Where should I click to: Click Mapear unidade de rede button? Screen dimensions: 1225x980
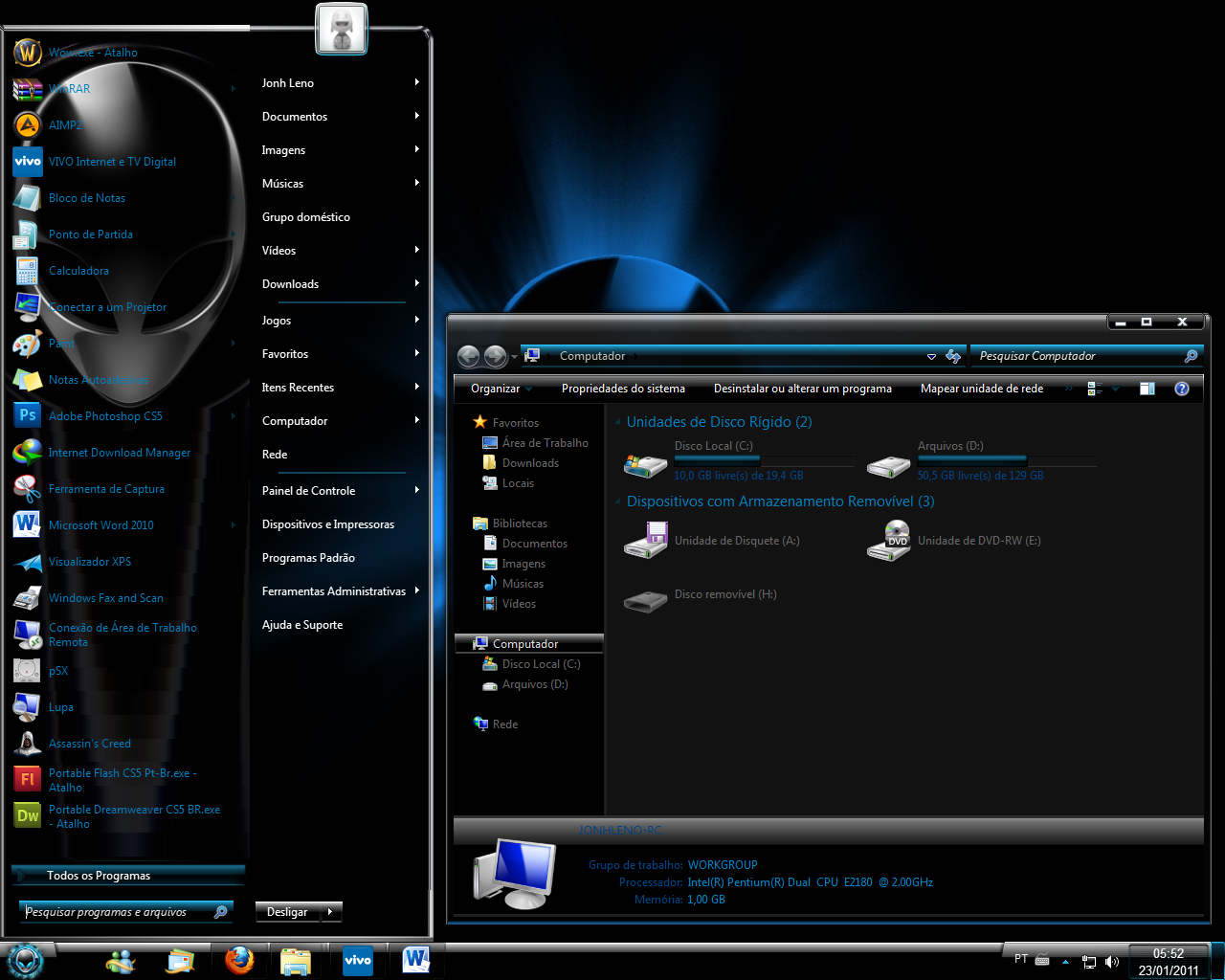click(982, 389)
